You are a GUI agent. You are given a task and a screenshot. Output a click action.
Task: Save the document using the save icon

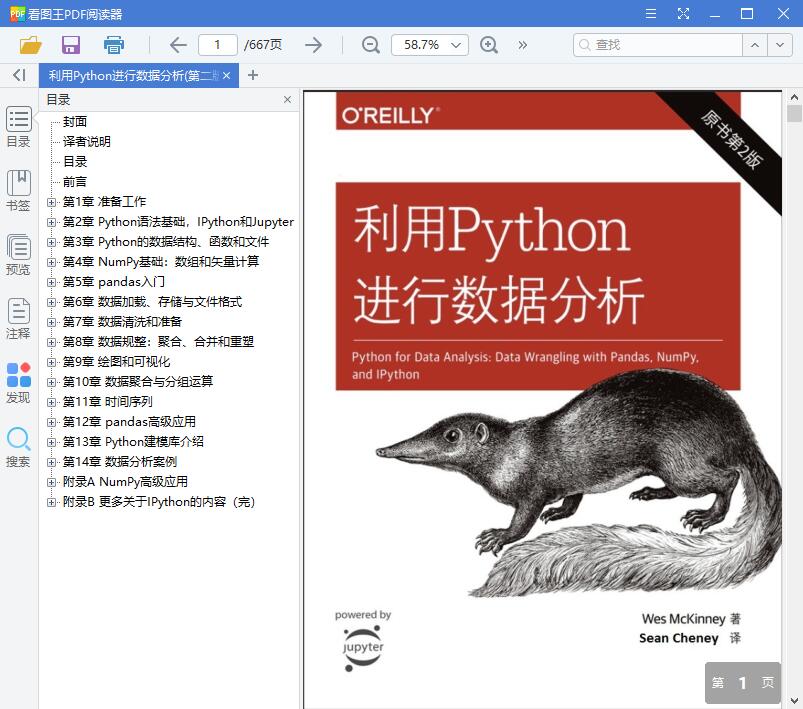coord(69,45)
